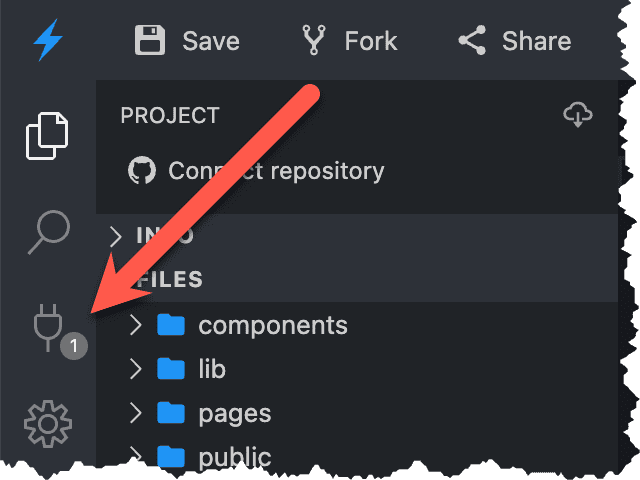Share the project
This screenshot has height=480, width=640.
pyautogui.click(x=514, y=41)
